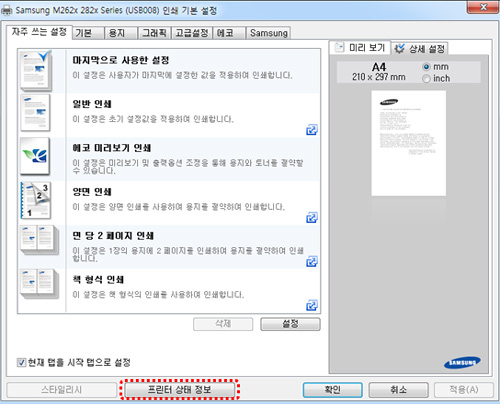Click the '적용(A)' apply button
This screenshot has width=500, height=404.
click(x=464, y=390)
